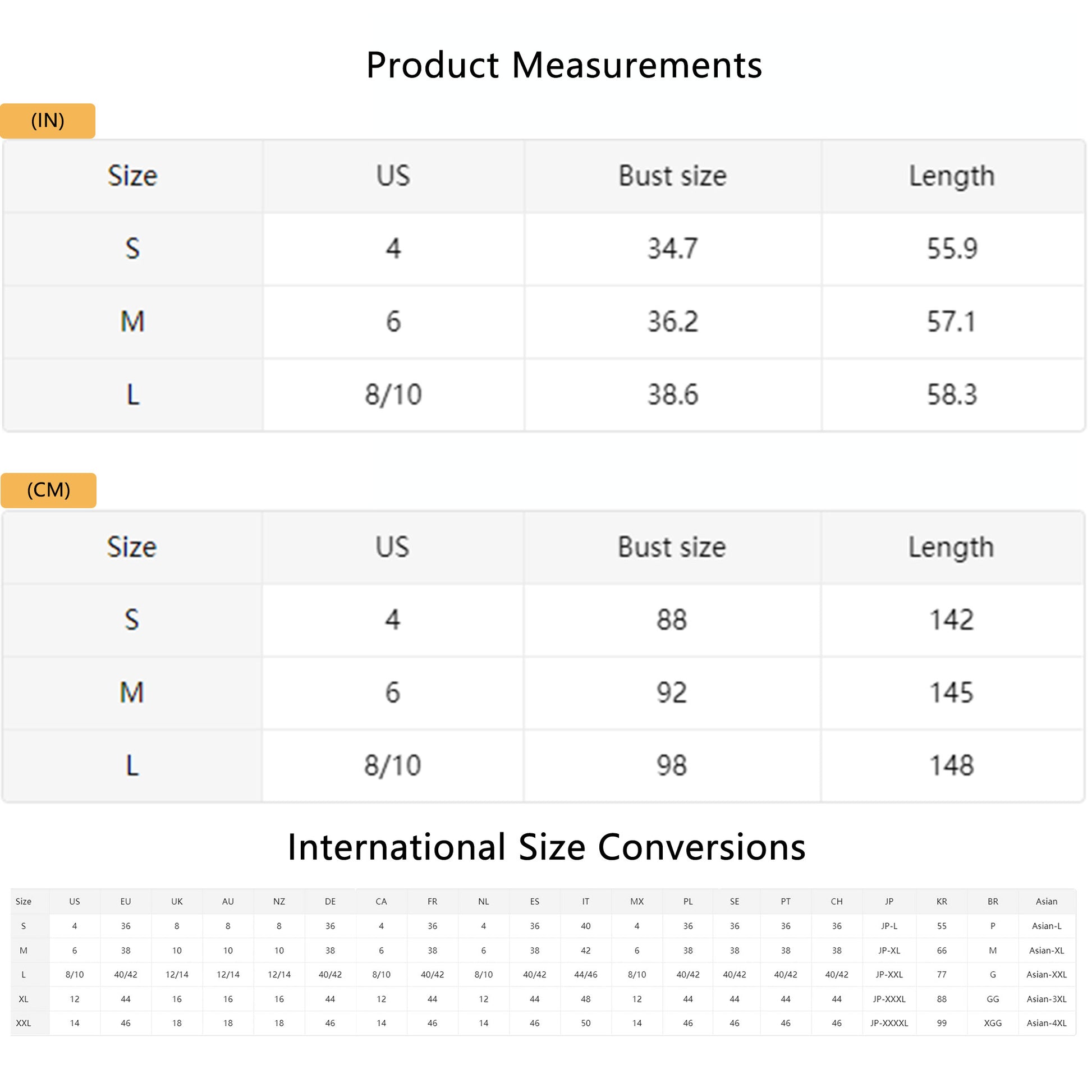Click the 148 length cell

pos(951,765)
